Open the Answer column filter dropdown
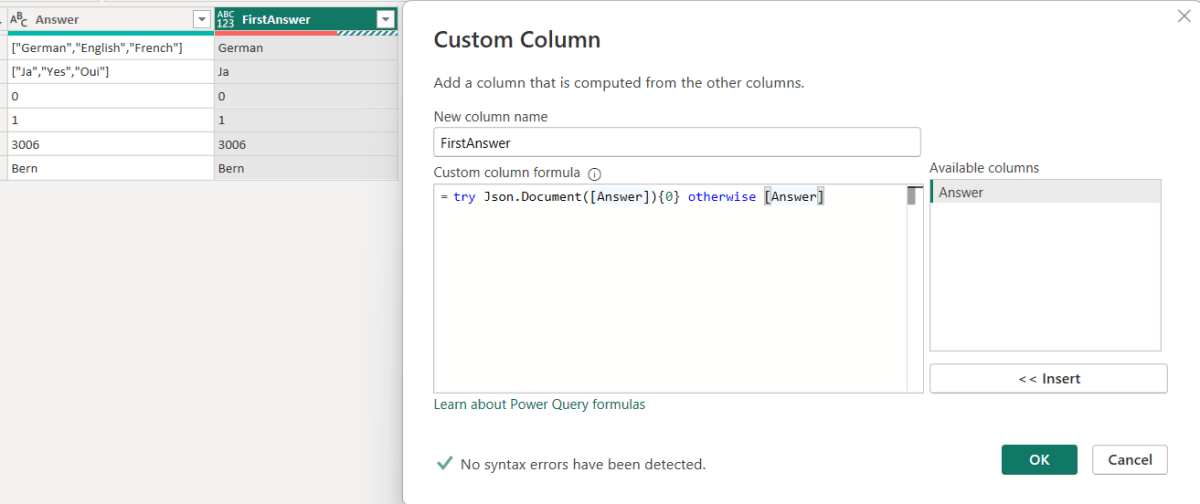The width and height of the screenshot is (1200, 504). [x=203, y=19]
